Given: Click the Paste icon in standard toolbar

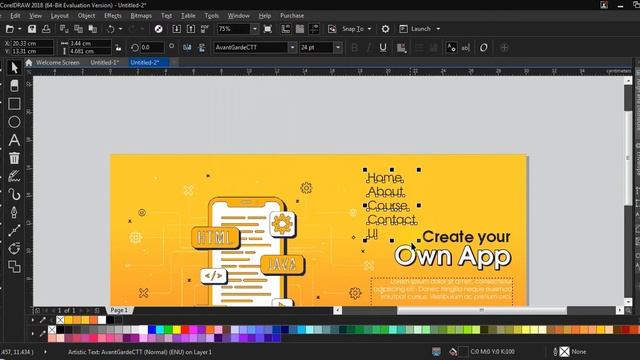Looking at the screenshot, I should 93,29.
